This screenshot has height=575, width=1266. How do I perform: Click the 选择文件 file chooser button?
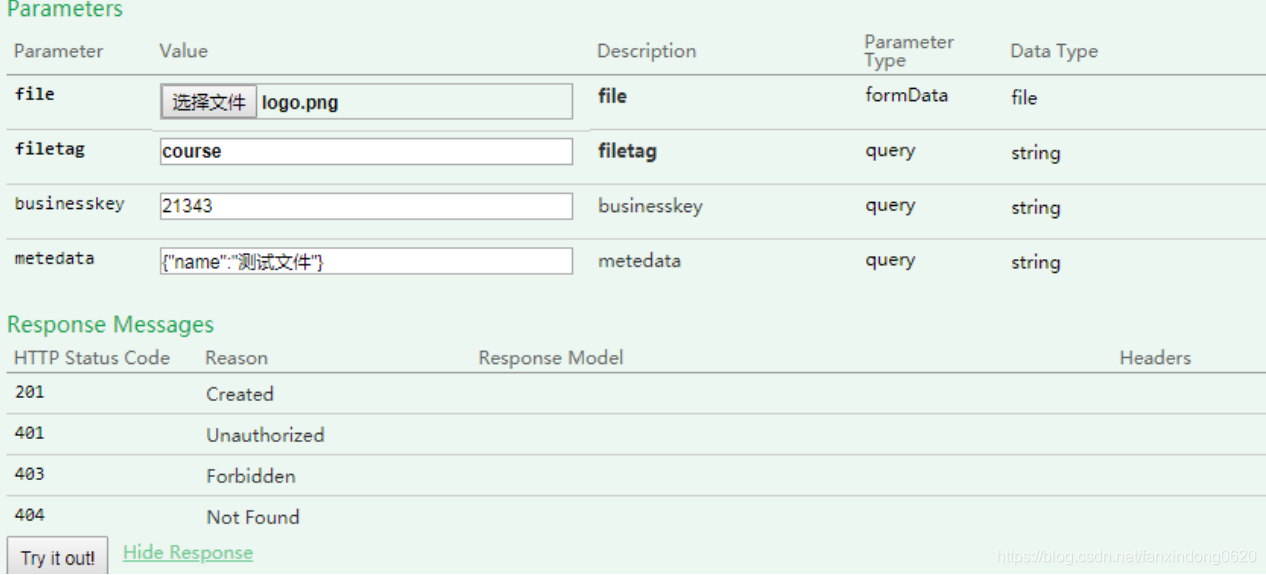pos(208,102)
